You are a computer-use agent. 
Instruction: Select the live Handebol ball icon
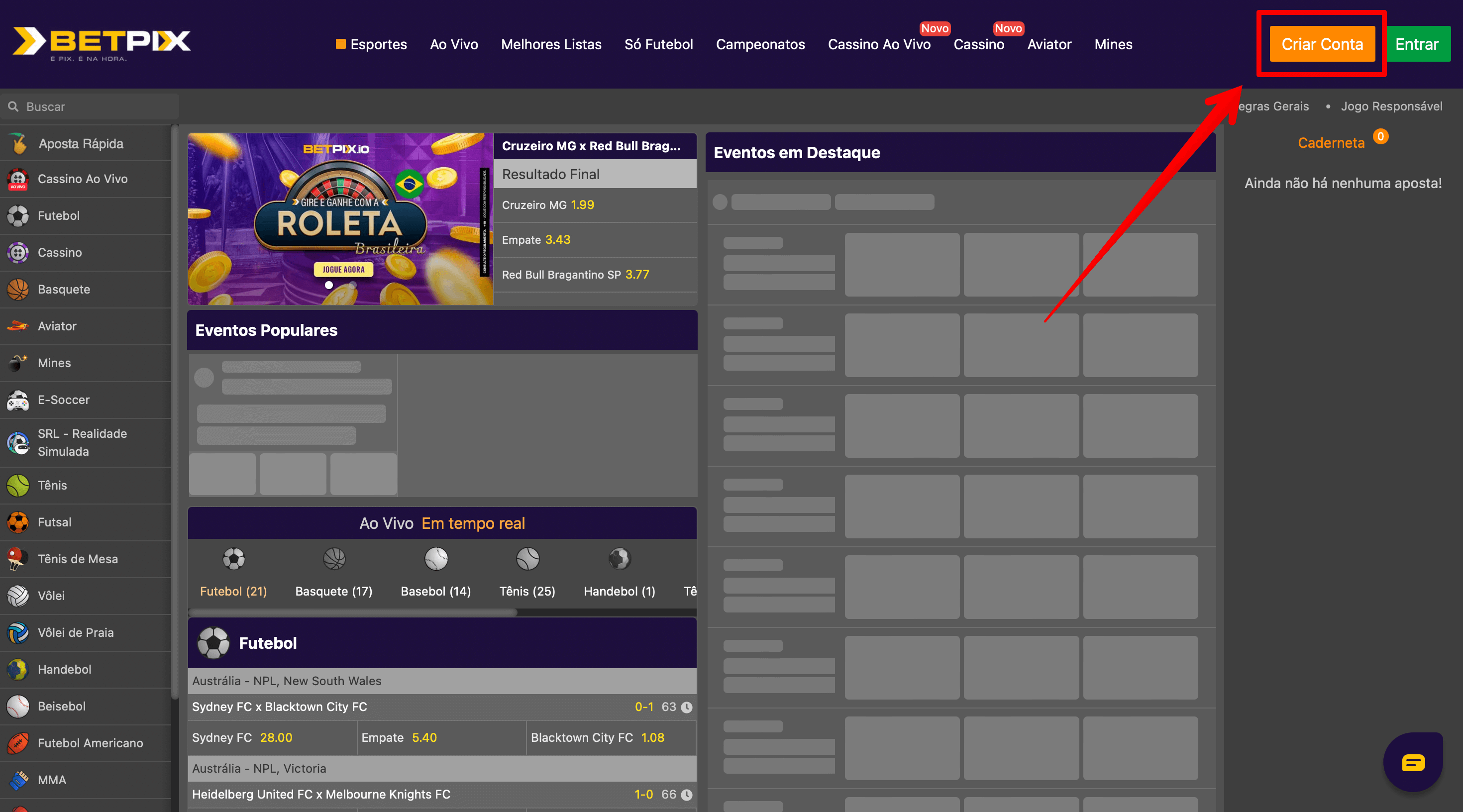(x=620, y=559)
